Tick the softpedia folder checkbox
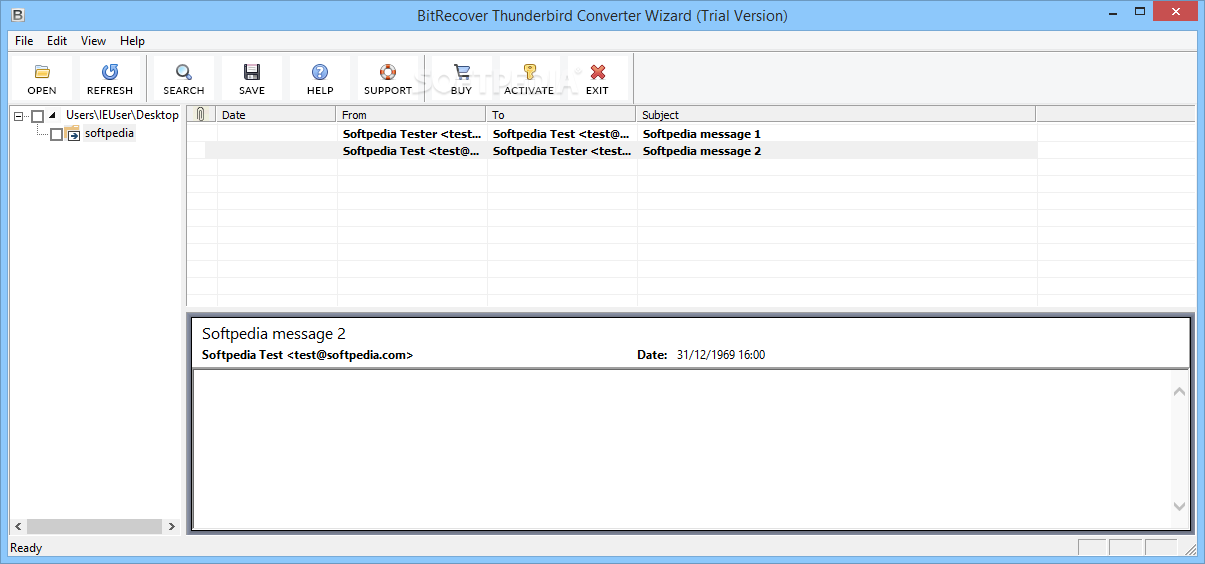Screen dimensions: 1205x564 [56, 134]
